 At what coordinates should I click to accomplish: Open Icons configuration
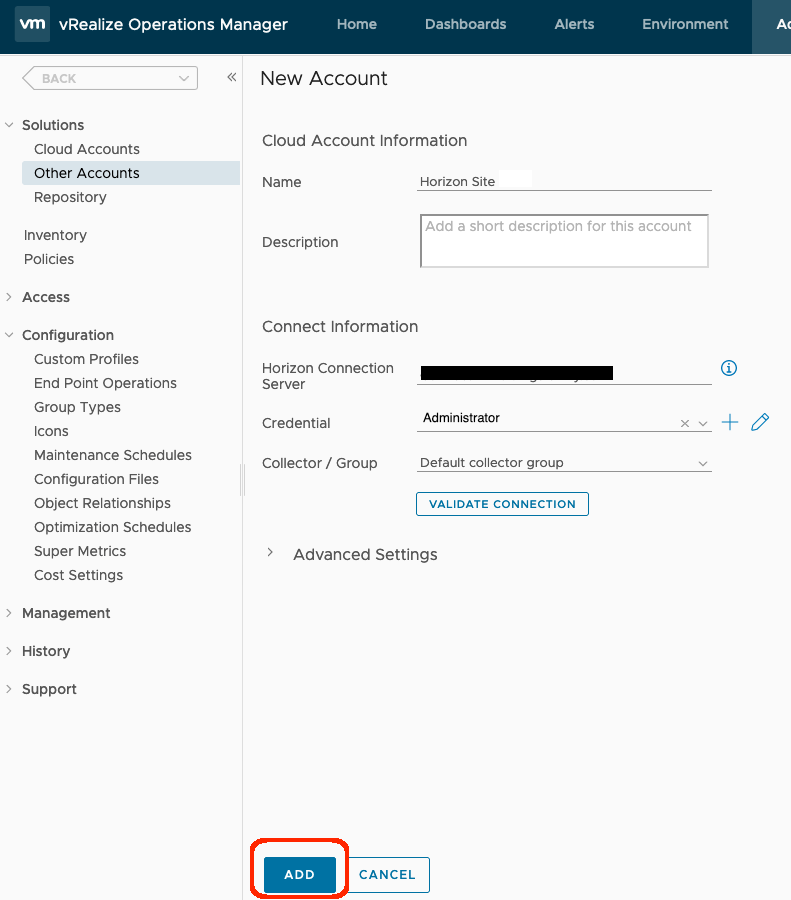click(x=51, y=431)
